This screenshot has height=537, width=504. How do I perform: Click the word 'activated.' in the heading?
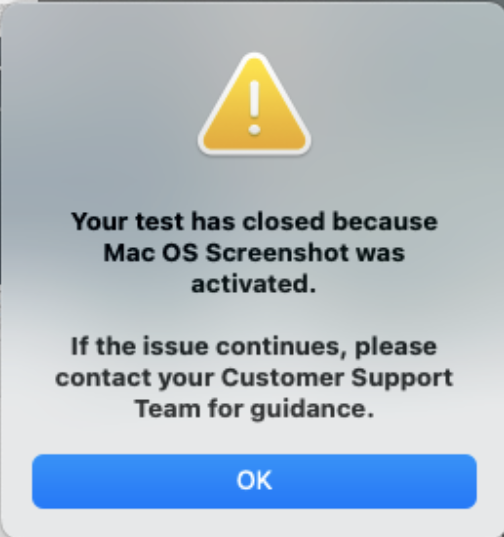click(254, 284)
